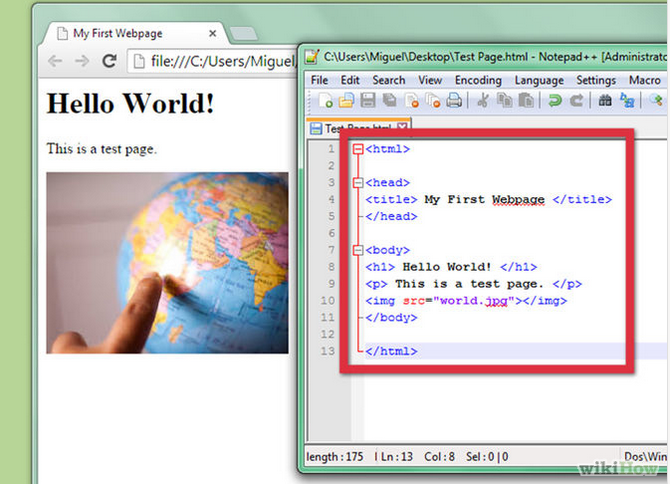
Task: Click the p tag code on line 9
Action: tap(473, 284)
